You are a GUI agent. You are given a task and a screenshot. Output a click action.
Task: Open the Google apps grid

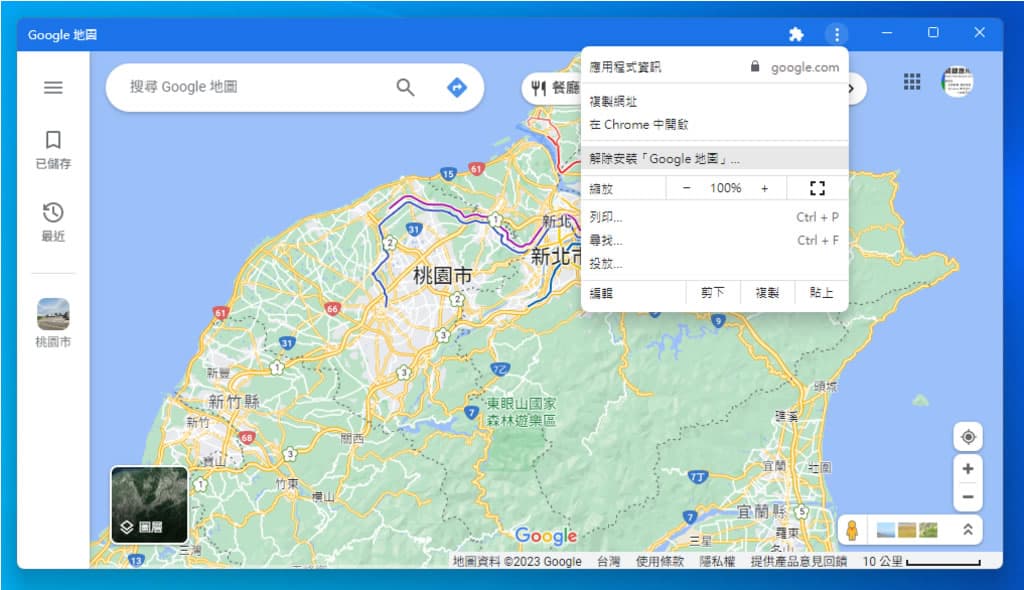click(912, 82)
